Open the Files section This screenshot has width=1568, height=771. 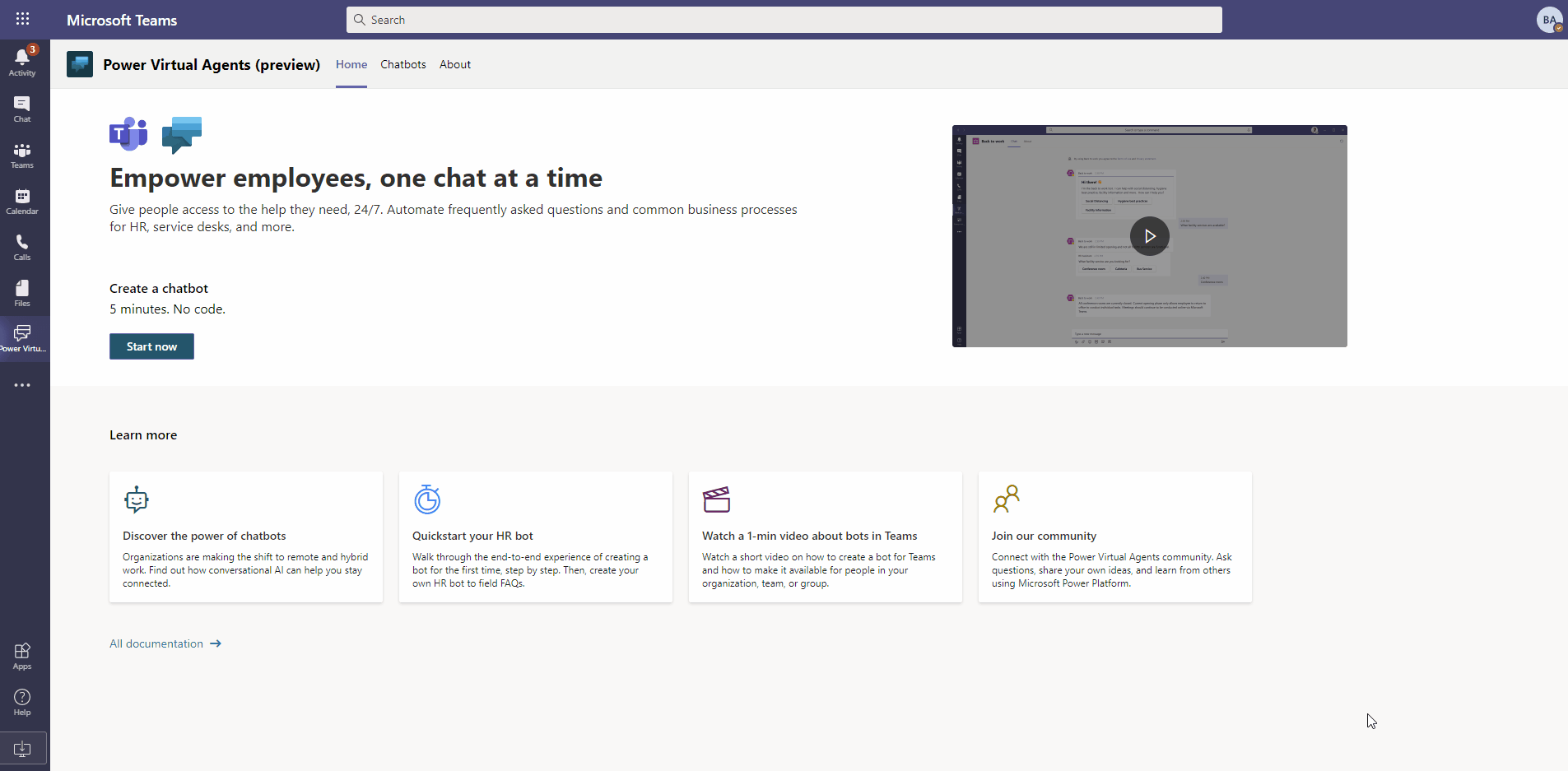coord(21,291)
